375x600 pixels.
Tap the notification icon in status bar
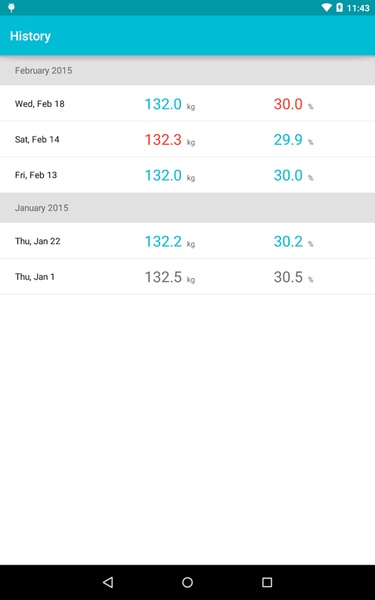click(x=11, y=8)
